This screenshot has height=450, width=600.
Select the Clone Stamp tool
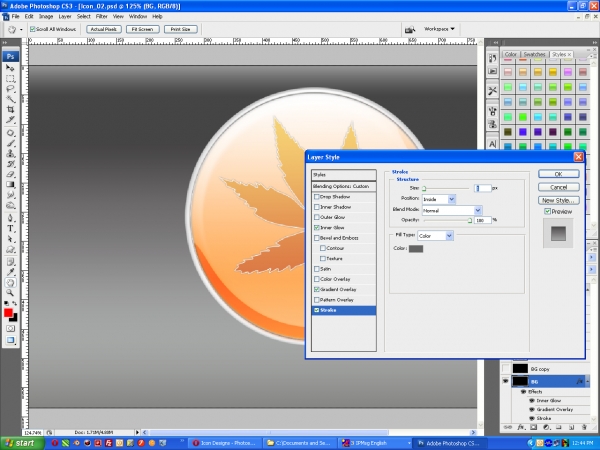pyautogui.click(x=10, y=154)
